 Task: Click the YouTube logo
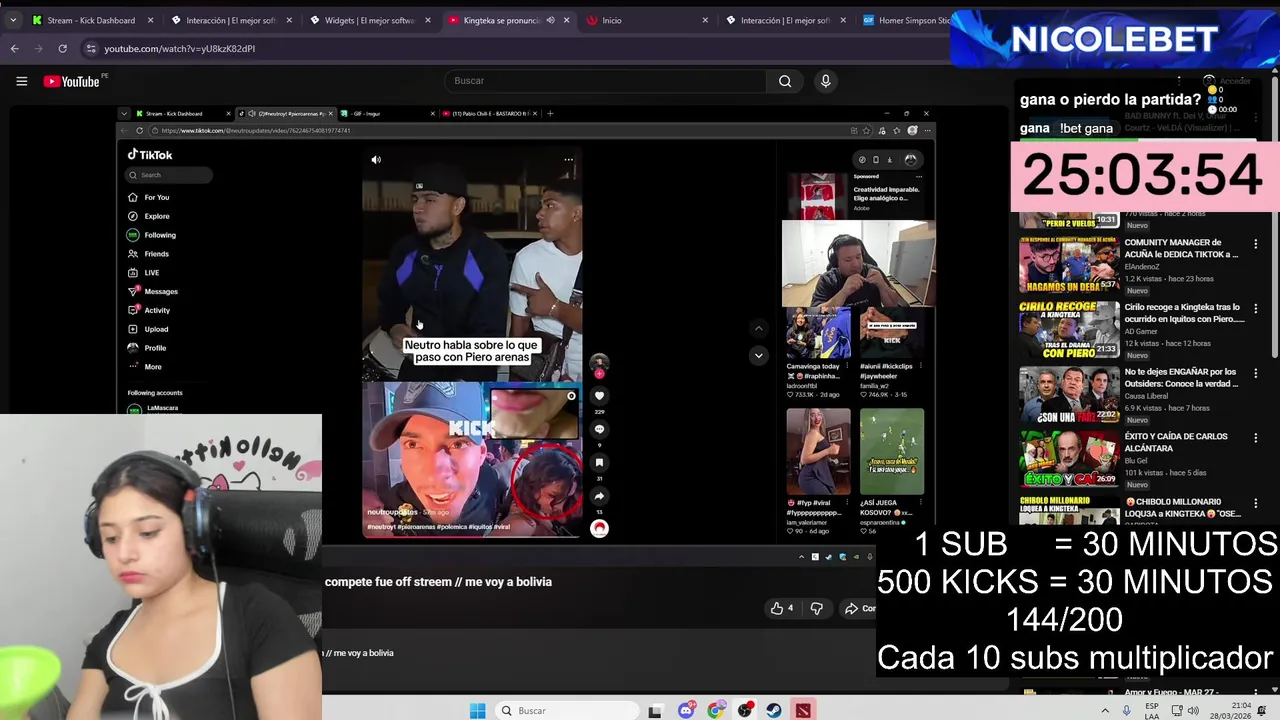click(x=73, y=81)
